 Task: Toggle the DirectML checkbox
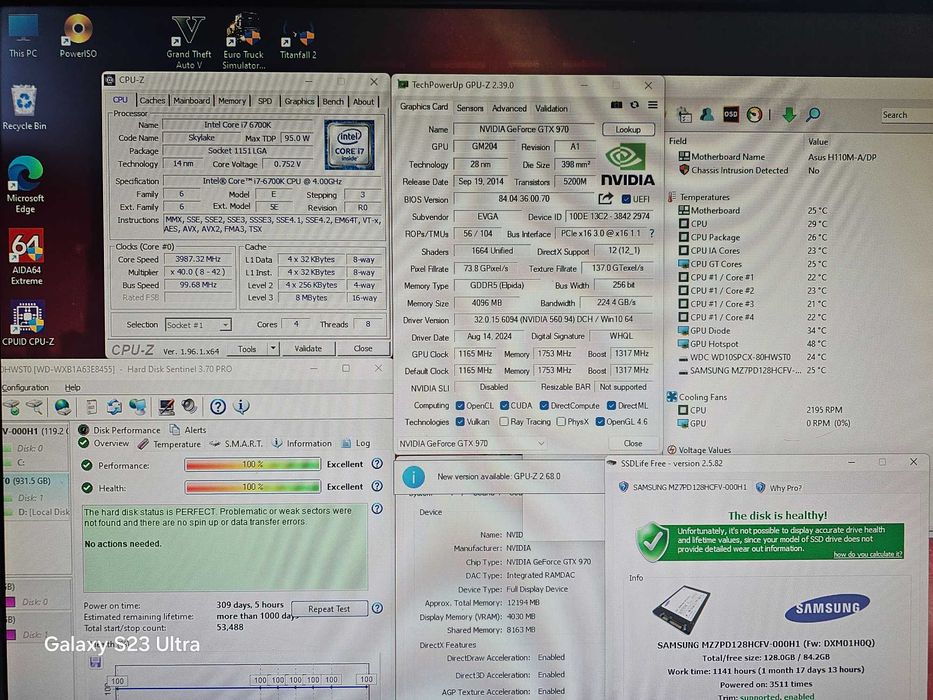(x=611, y=406)
